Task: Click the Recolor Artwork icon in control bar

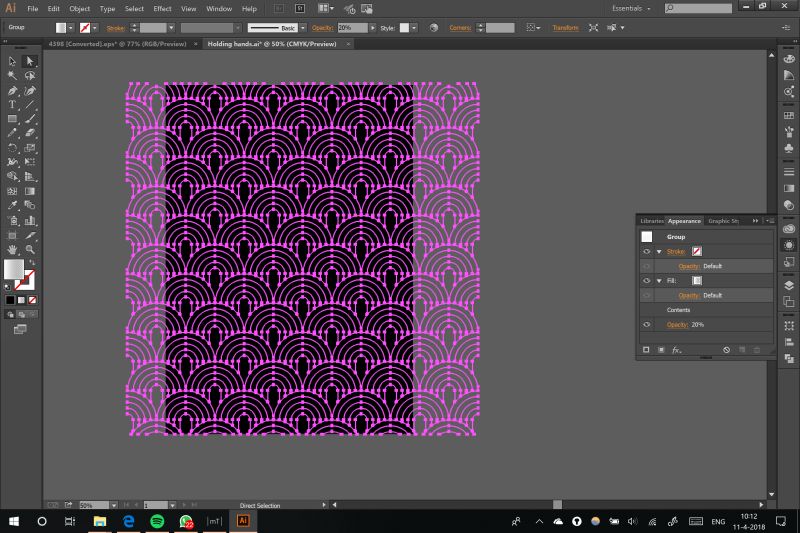Action: (434, 28)
